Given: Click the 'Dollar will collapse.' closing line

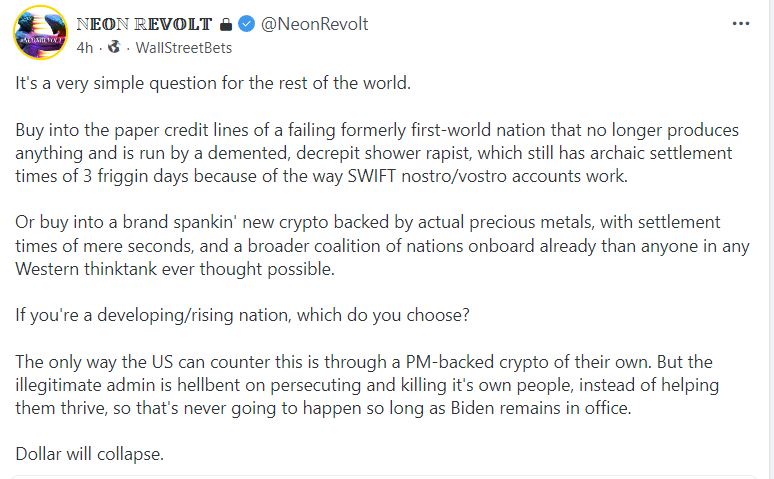Looking at the screenshot, I should [x=89, y=454].
